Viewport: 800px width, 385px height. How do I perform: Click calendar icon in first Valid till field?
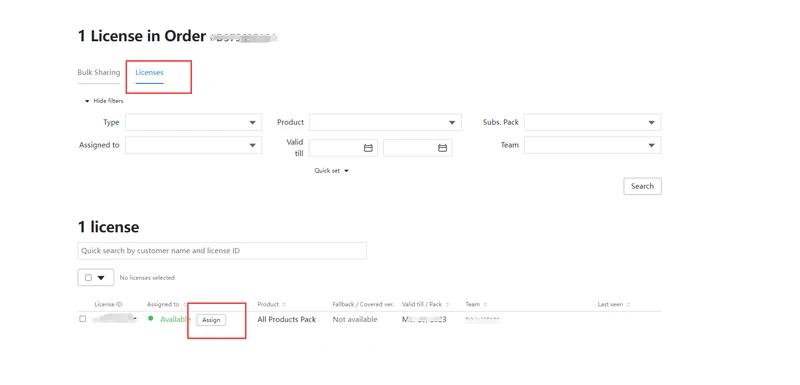tap(368, 148)
